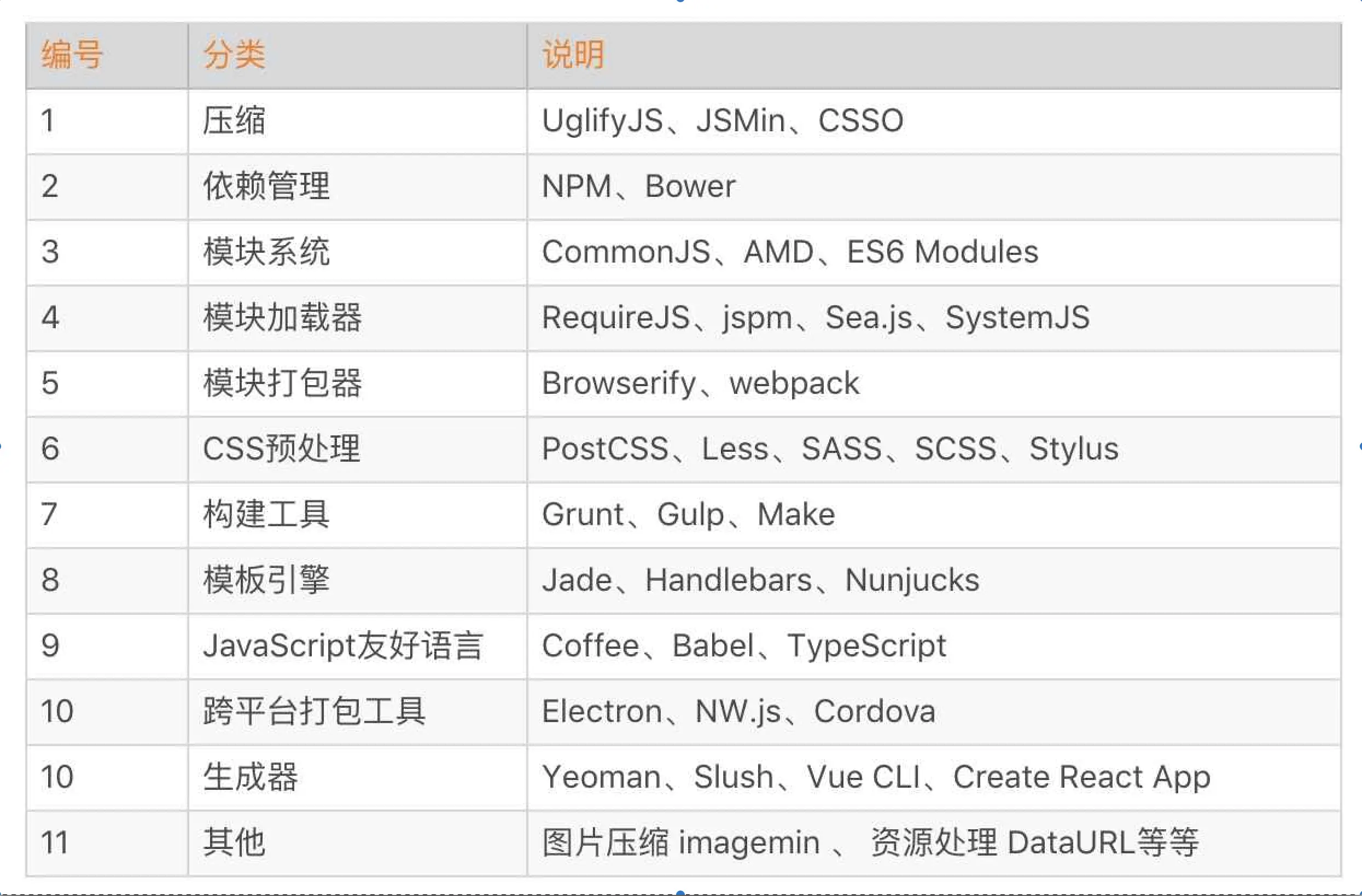Select the 图片压缩 imagemin description cell

934,843
